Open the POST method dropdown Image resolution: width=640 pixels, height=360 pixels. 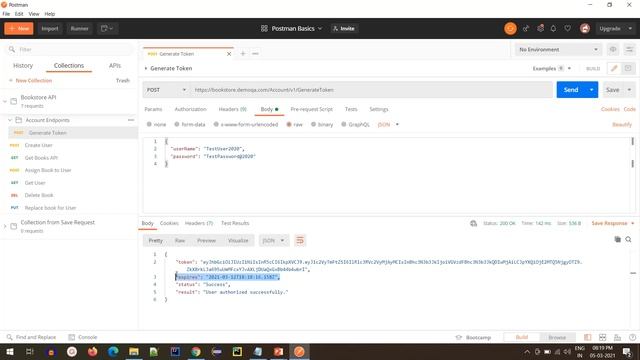click(x=166, y=90)
